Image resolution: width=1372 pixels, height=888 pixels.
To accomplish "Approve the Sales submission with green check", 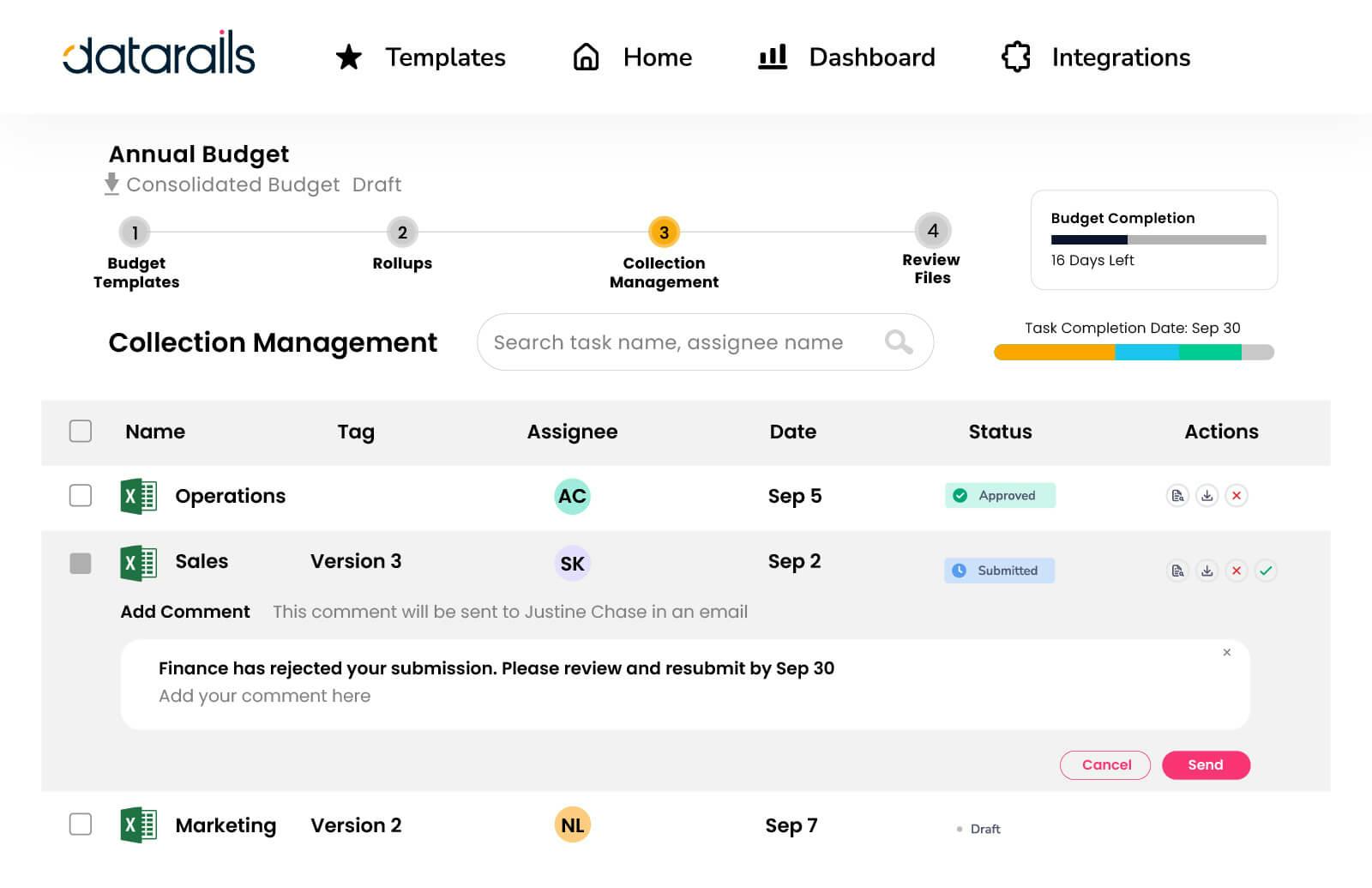I will tap(1267, 571).
